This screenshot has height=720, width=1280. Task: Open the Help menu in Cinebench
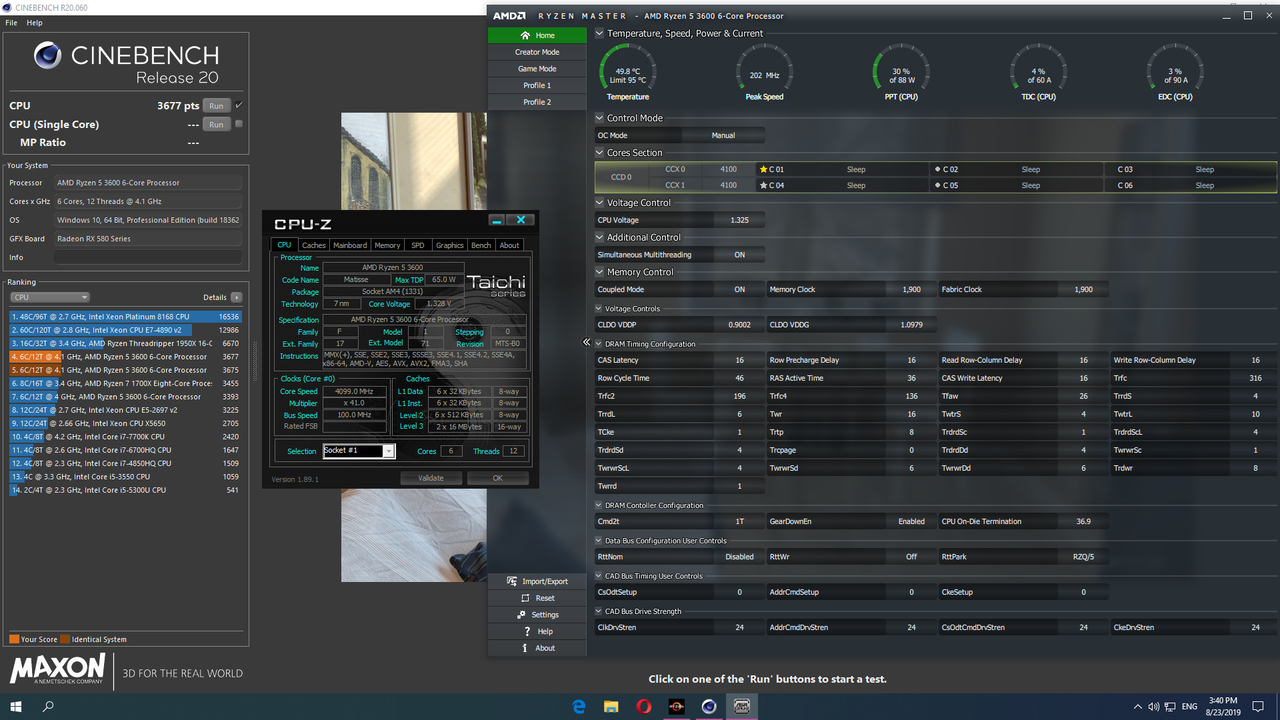[34, 22]
